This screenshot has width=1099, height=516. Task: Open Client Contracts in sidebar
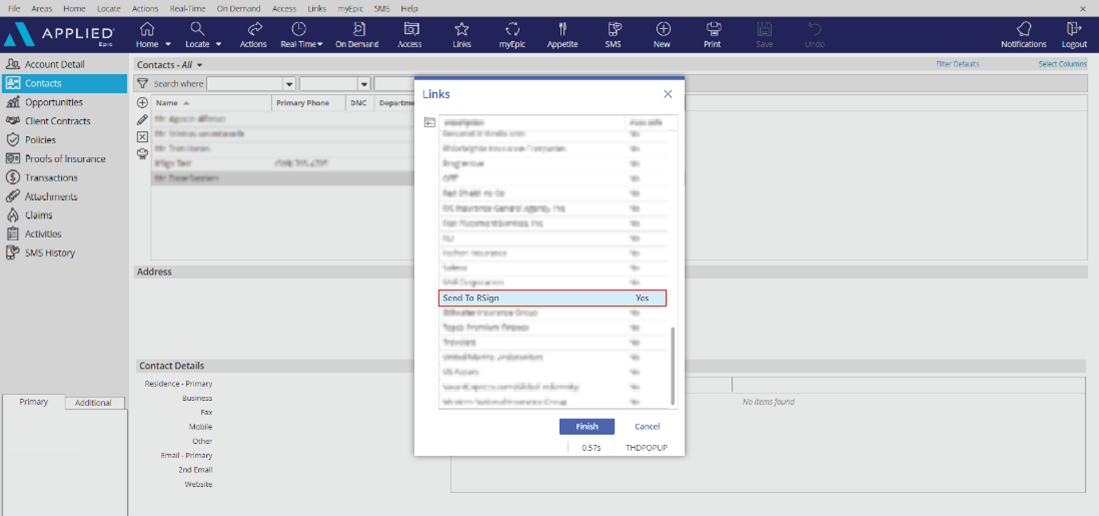point(55,121)
